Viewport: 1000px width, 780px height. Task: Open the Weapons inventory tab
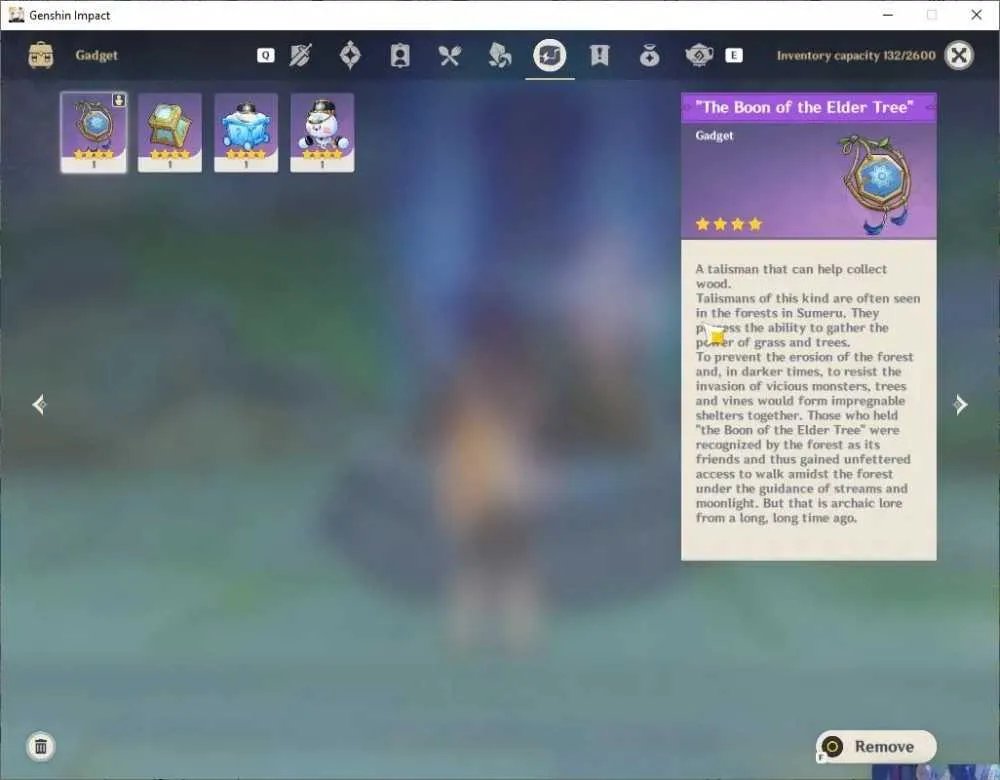[300, 55]
